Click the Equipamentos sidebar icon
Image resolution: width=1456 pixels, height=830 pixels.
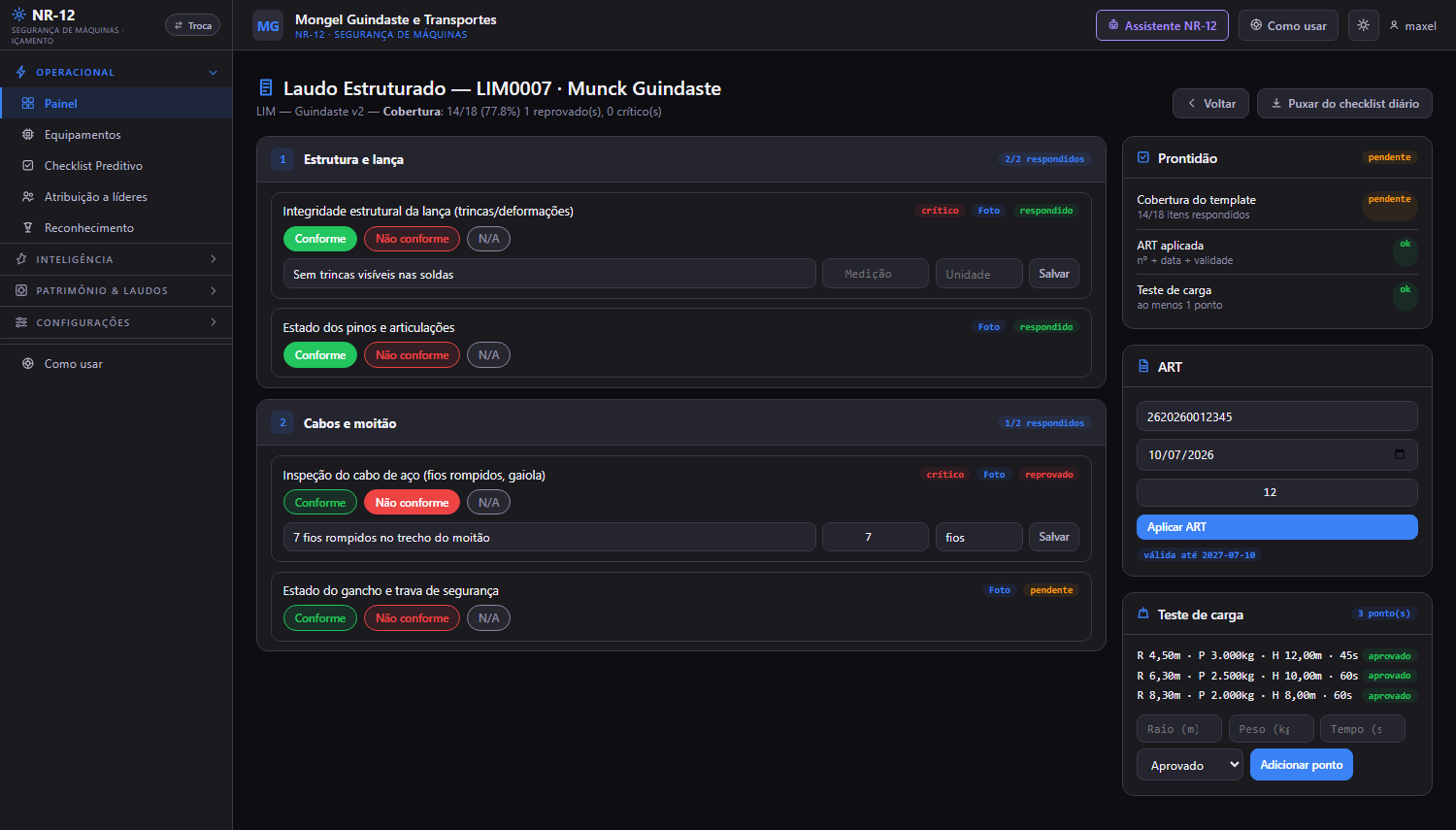(28, 135)
